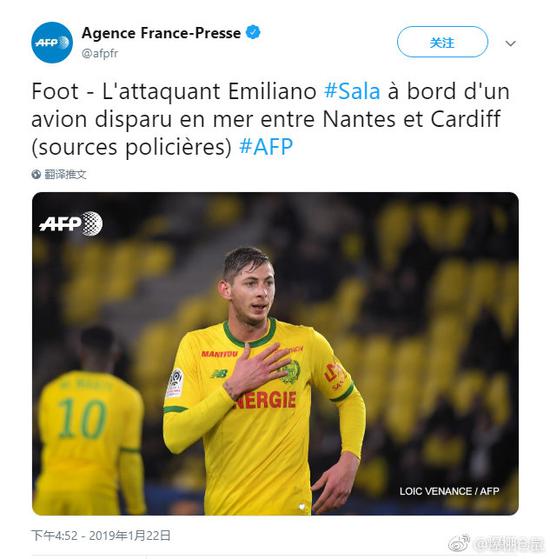Open the AFP profile avatar
550x559 pixels.
click(x=52, y=42)
